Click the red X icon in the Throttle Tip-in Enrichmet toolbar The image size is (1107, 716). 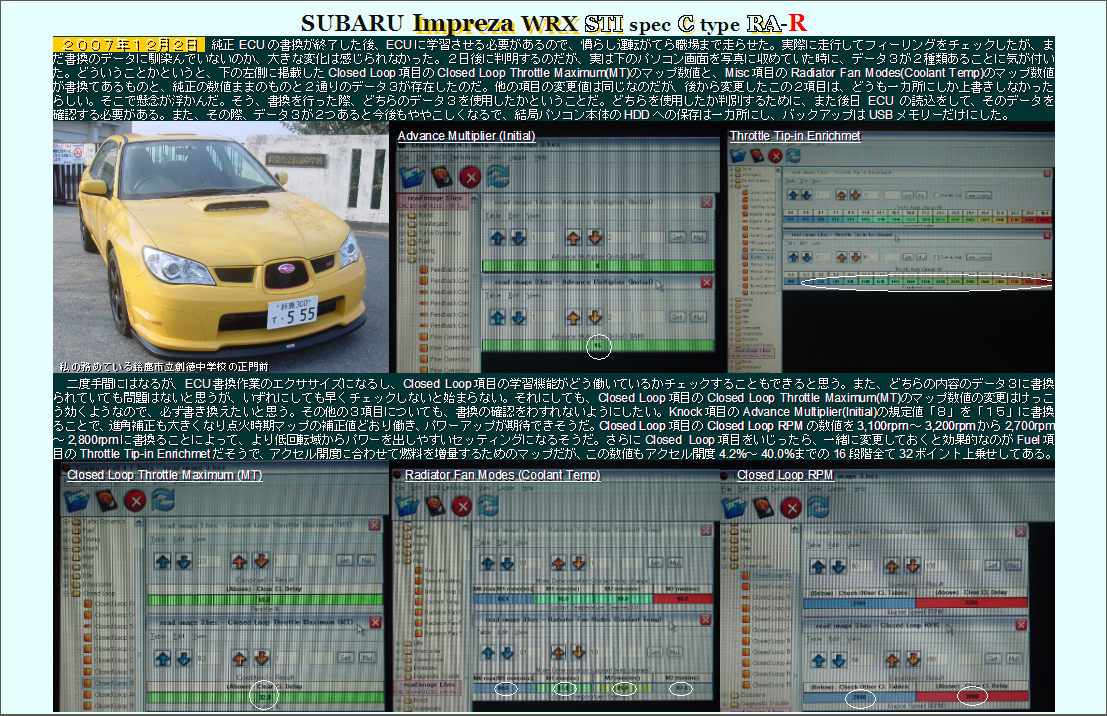coord(776,155)
